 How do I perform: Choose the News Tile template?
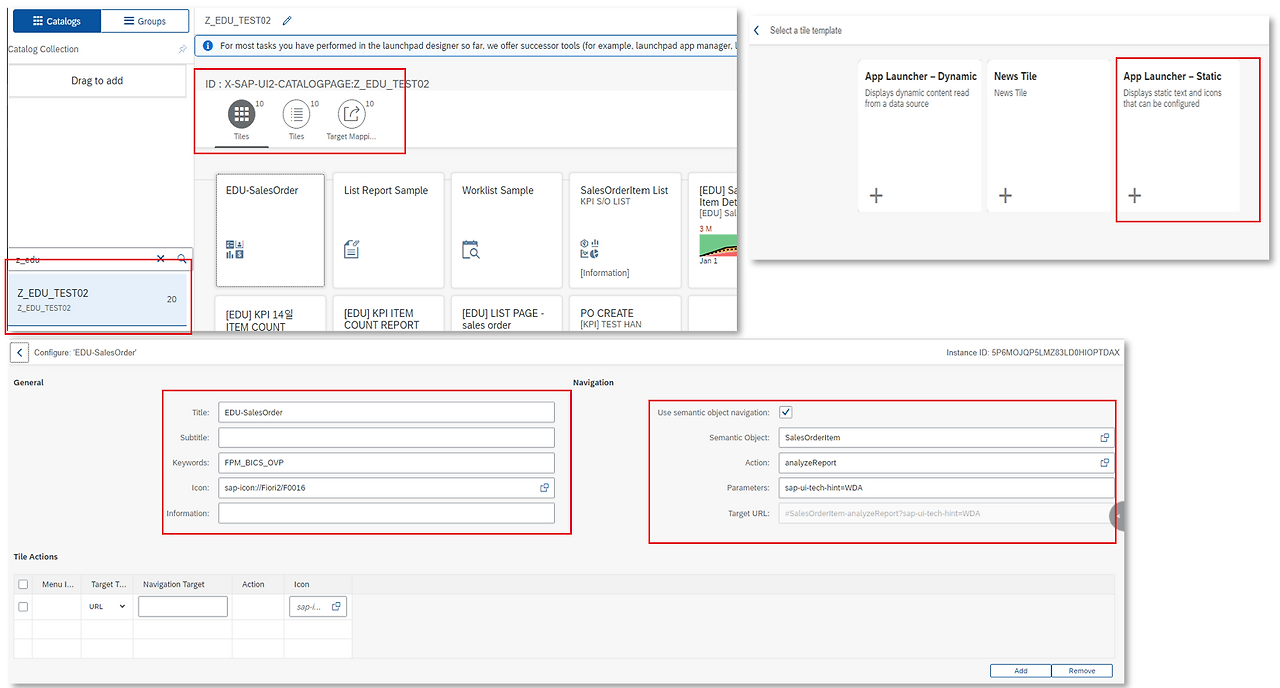pos(1049,135)
